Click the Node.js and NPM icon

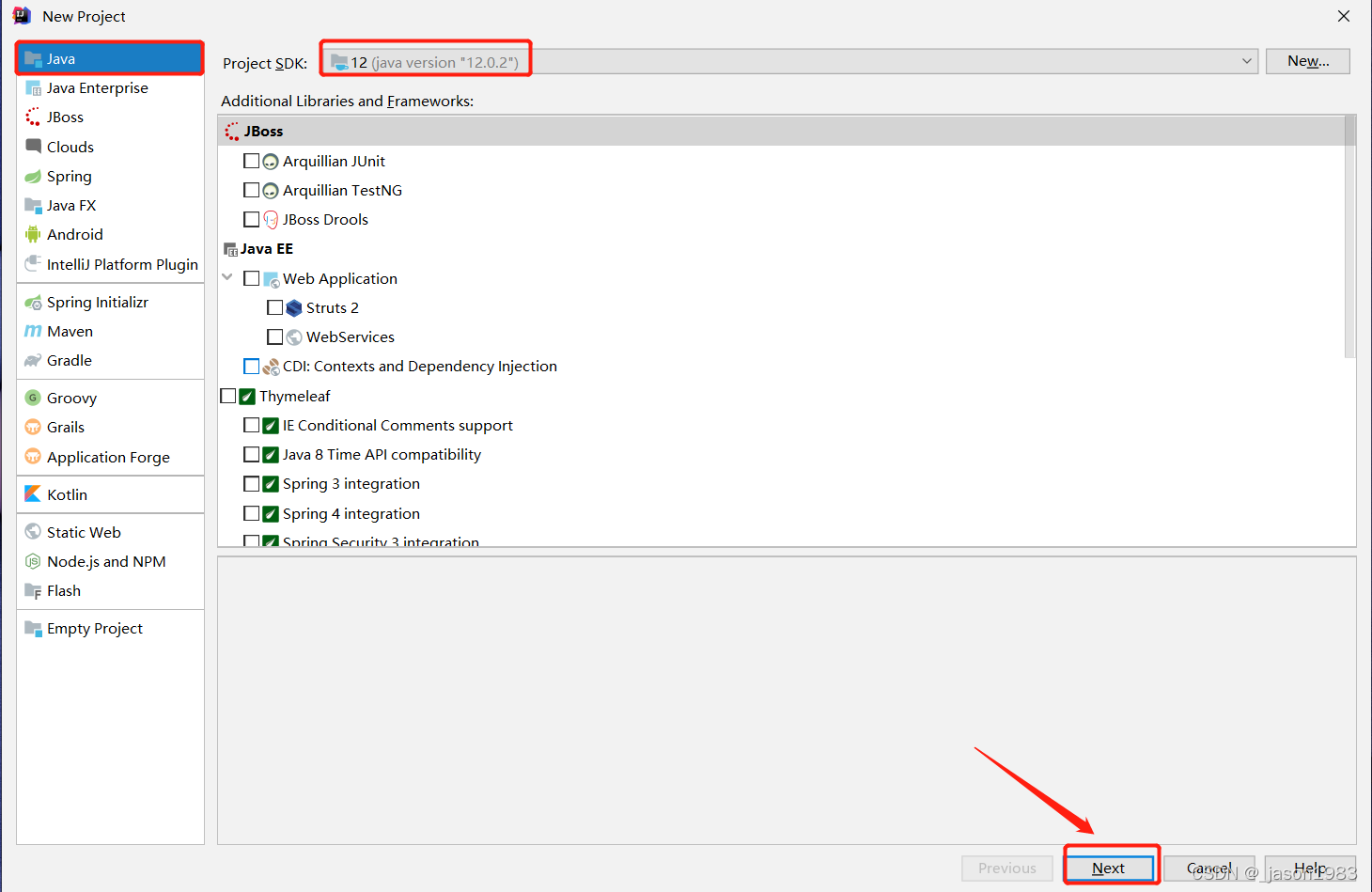tap(33, 561)
